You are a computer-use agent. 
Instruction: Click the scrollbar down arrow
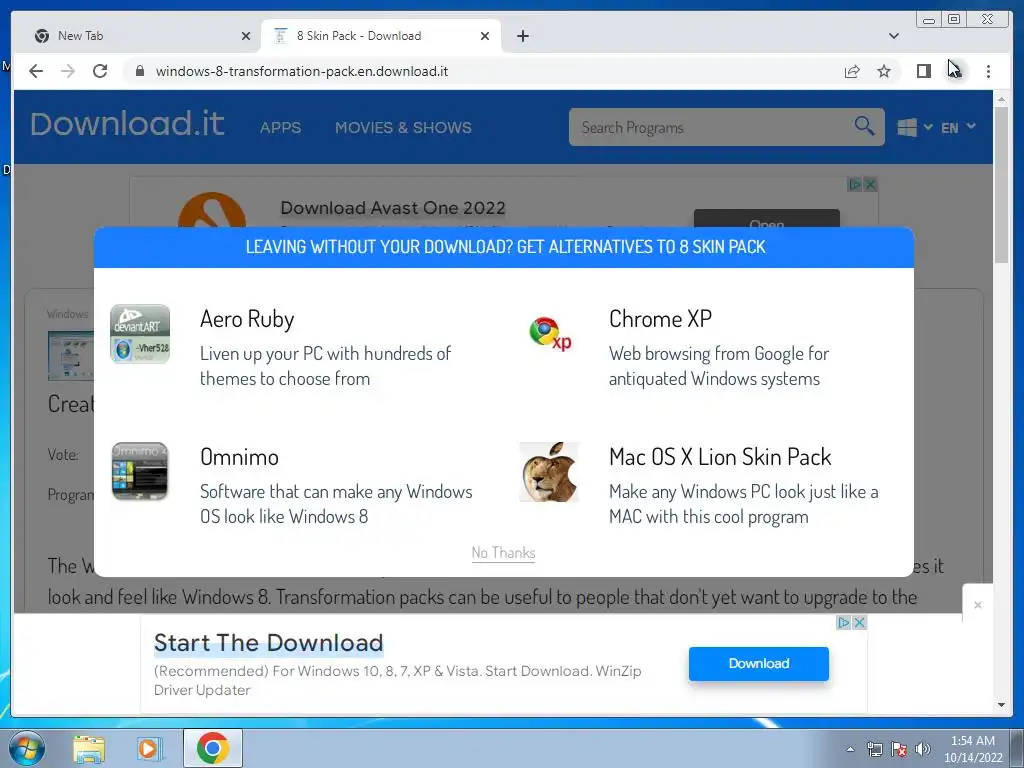coord(1001,705)
